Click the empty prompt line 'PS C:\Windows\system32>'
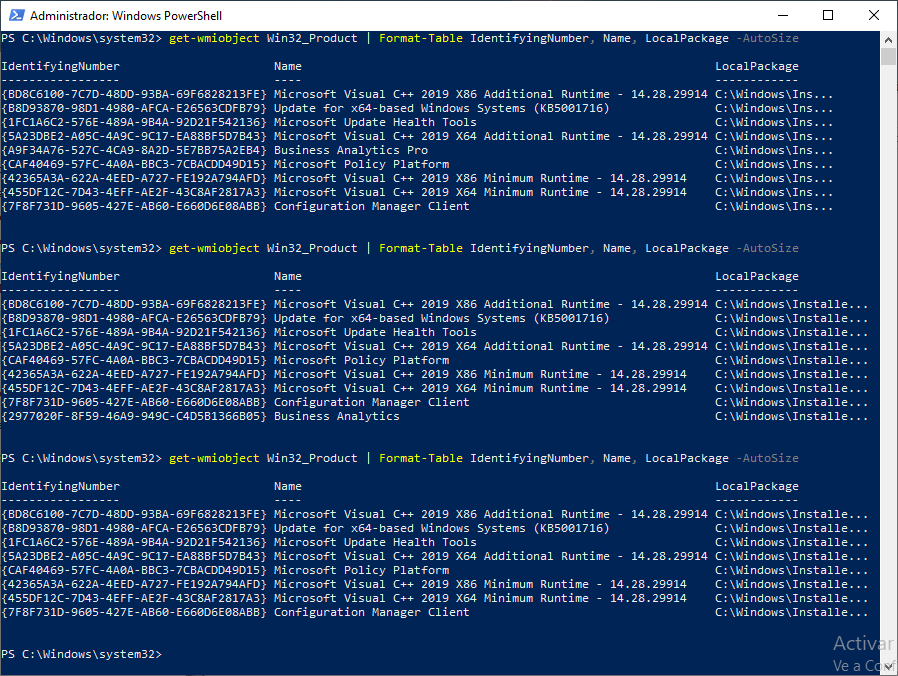The height and width of the screenshot is (676, 898). pos(82,654)
